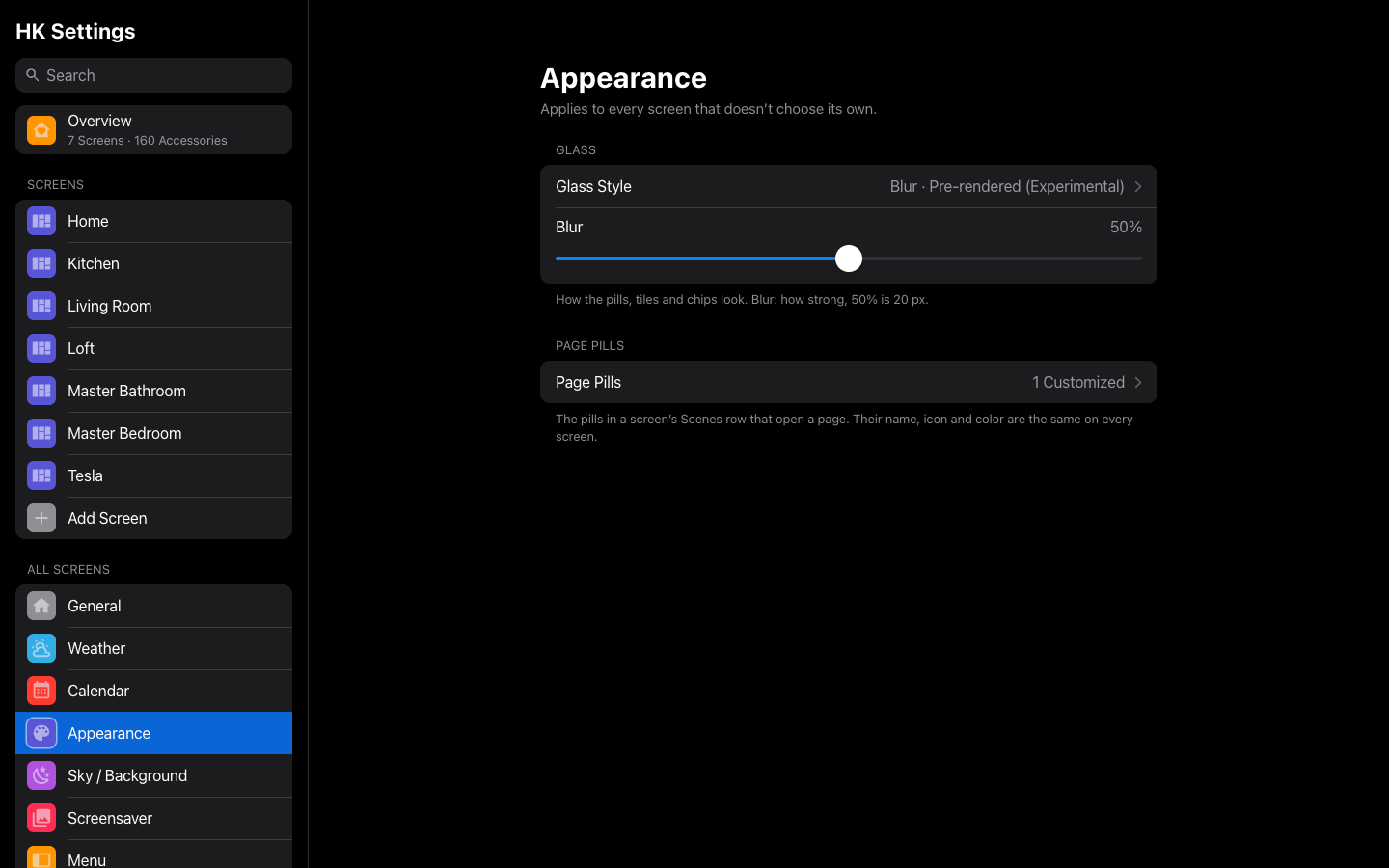
Task: Focus the Search field
Action: [153, 75]
